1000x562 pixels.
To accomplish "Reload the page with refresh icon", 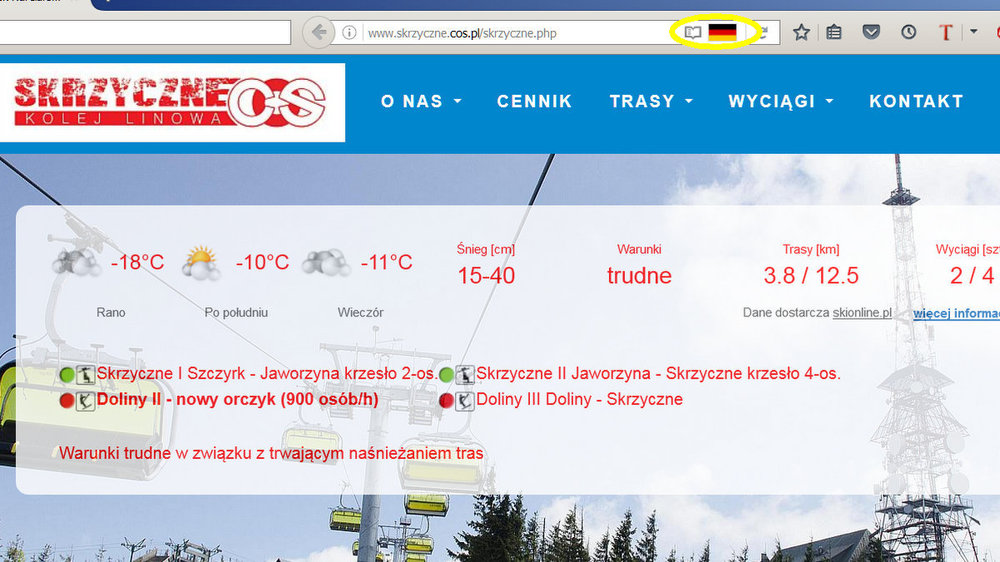I will pos(763,32).
